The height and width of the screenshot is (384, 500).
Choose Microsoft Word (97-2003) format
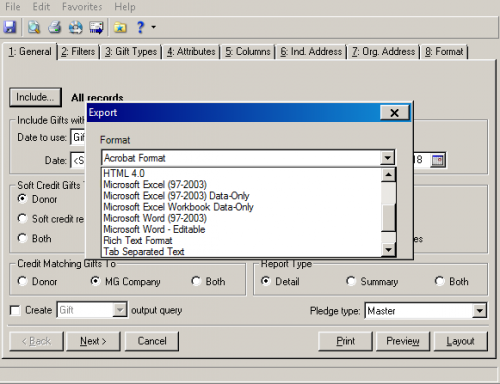point(242,218)
